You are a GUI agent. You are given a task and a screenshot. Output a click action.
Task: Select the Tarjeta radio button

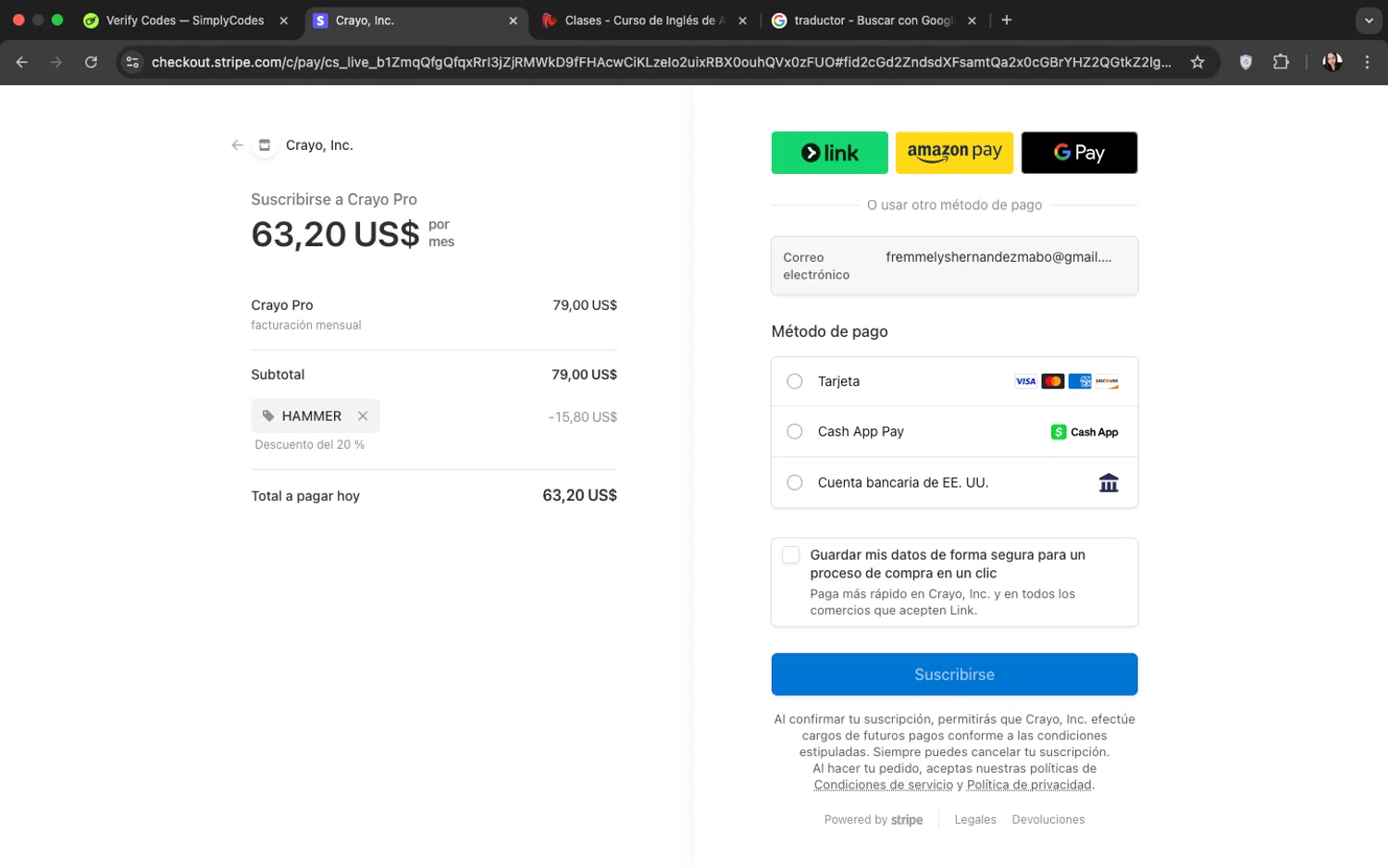click(794, 381)
